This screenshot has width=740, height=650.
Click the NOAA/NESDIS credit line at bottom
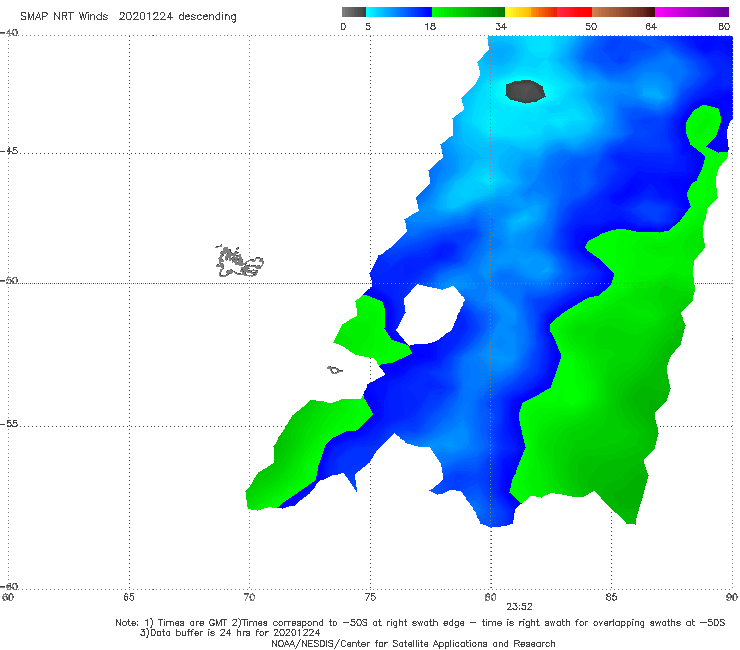point(413,643)
